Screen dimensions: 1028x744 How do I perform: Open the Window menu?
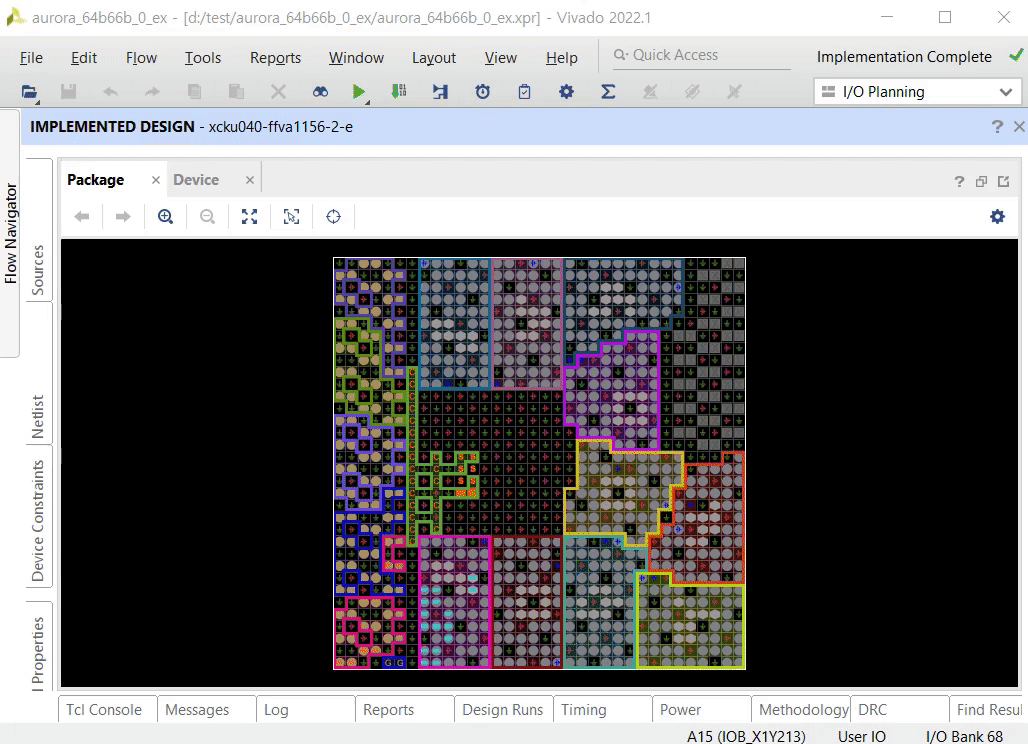(356, 58)
